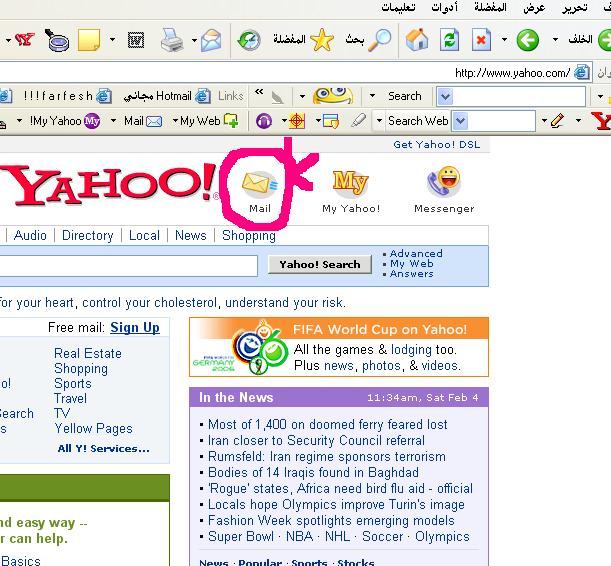Screen dimensions: 611x566
Task: Open the Hotmail مجاني links bar shortcut
Action: point(167,96)
